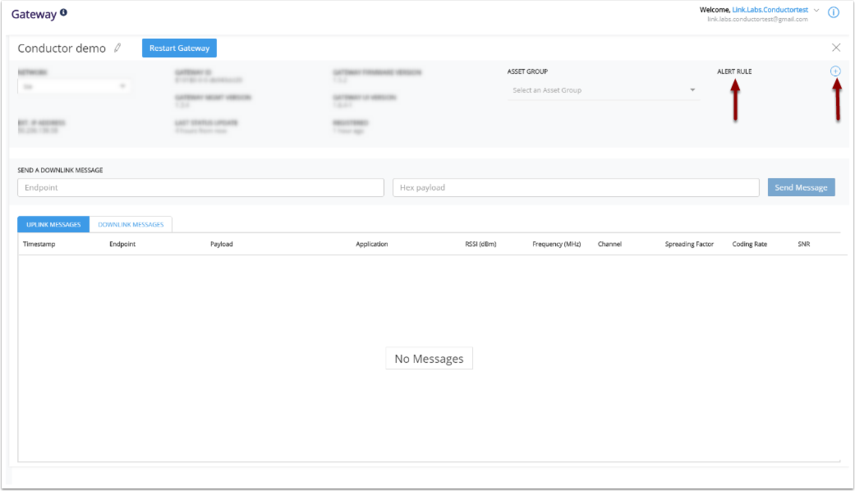Click the Send Message button

point(801,188)
